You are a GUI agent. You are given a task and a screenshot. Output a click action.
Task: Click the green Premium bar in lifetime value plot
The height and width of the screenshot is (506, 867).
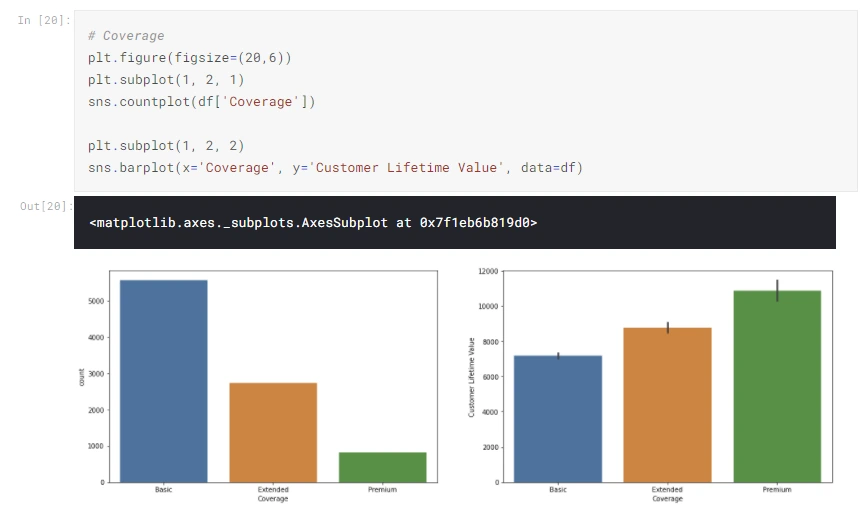(x=777, y=387)
